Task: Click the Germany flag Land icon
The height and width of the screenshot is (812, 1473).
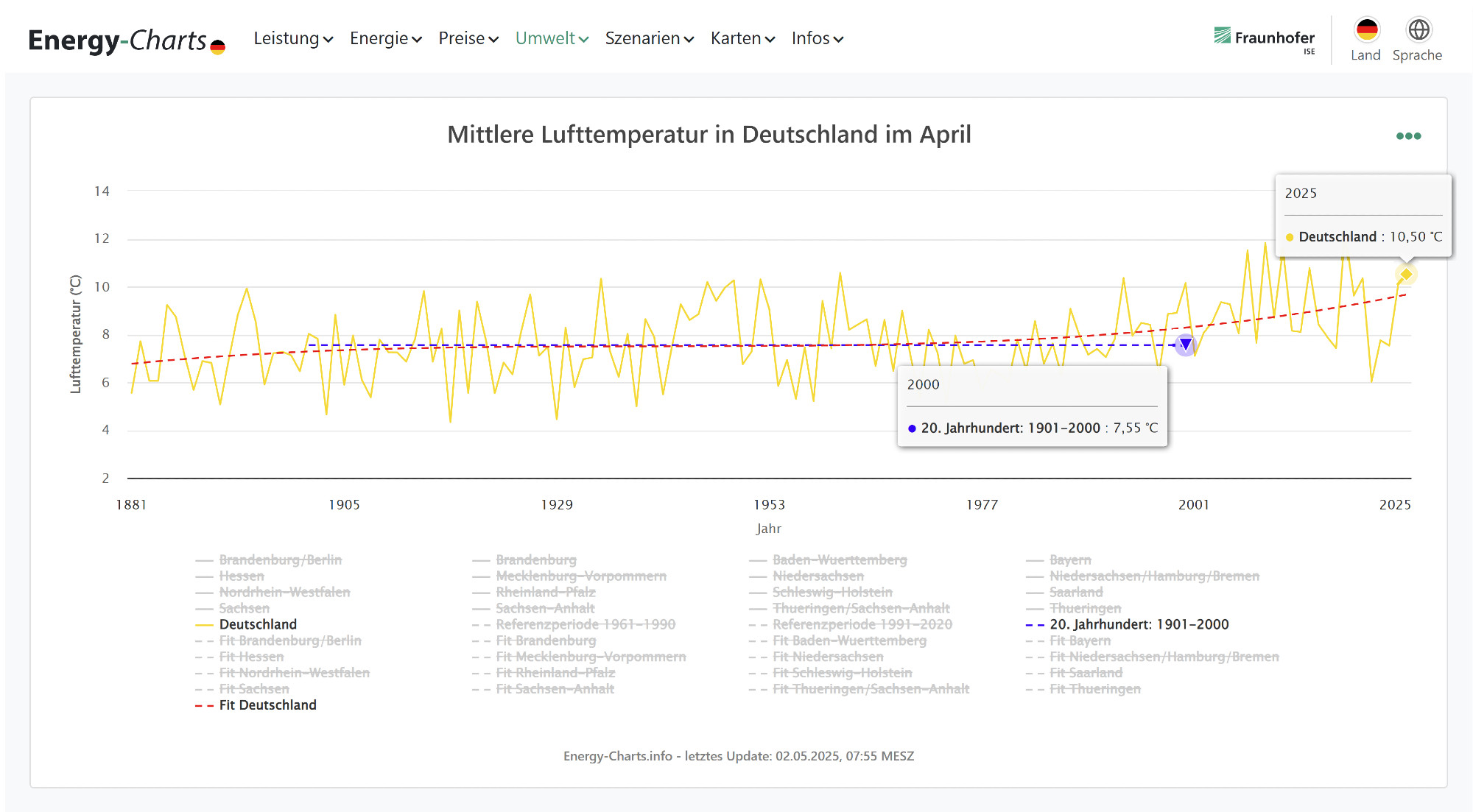Action: click(1366, 30)
